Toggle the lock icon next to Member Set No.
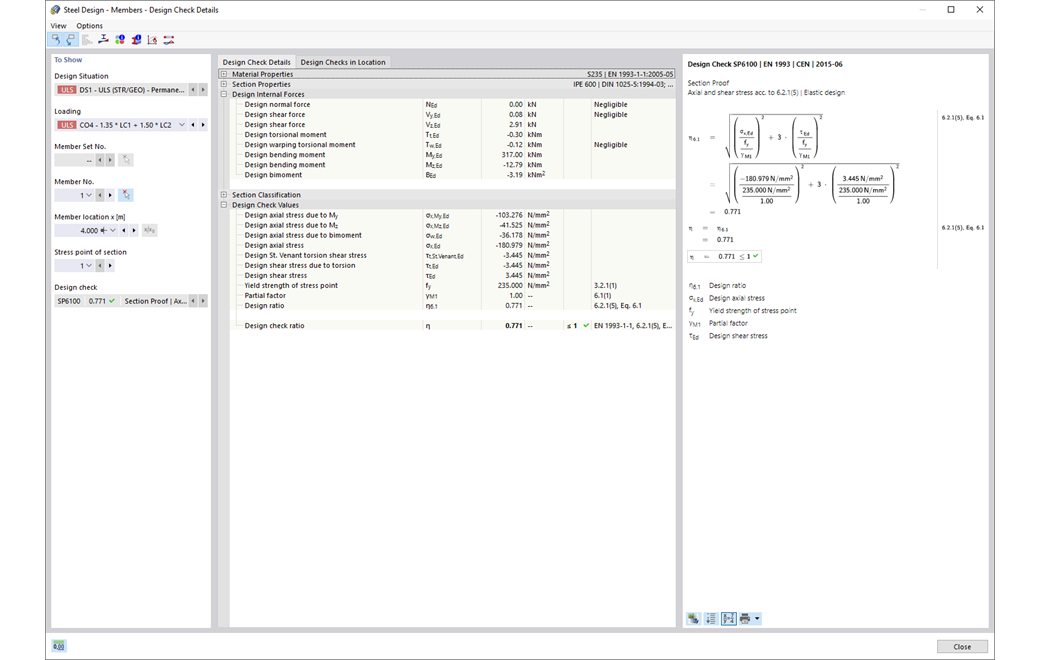Screen dimensions: 1040x660 coord(126,159)
